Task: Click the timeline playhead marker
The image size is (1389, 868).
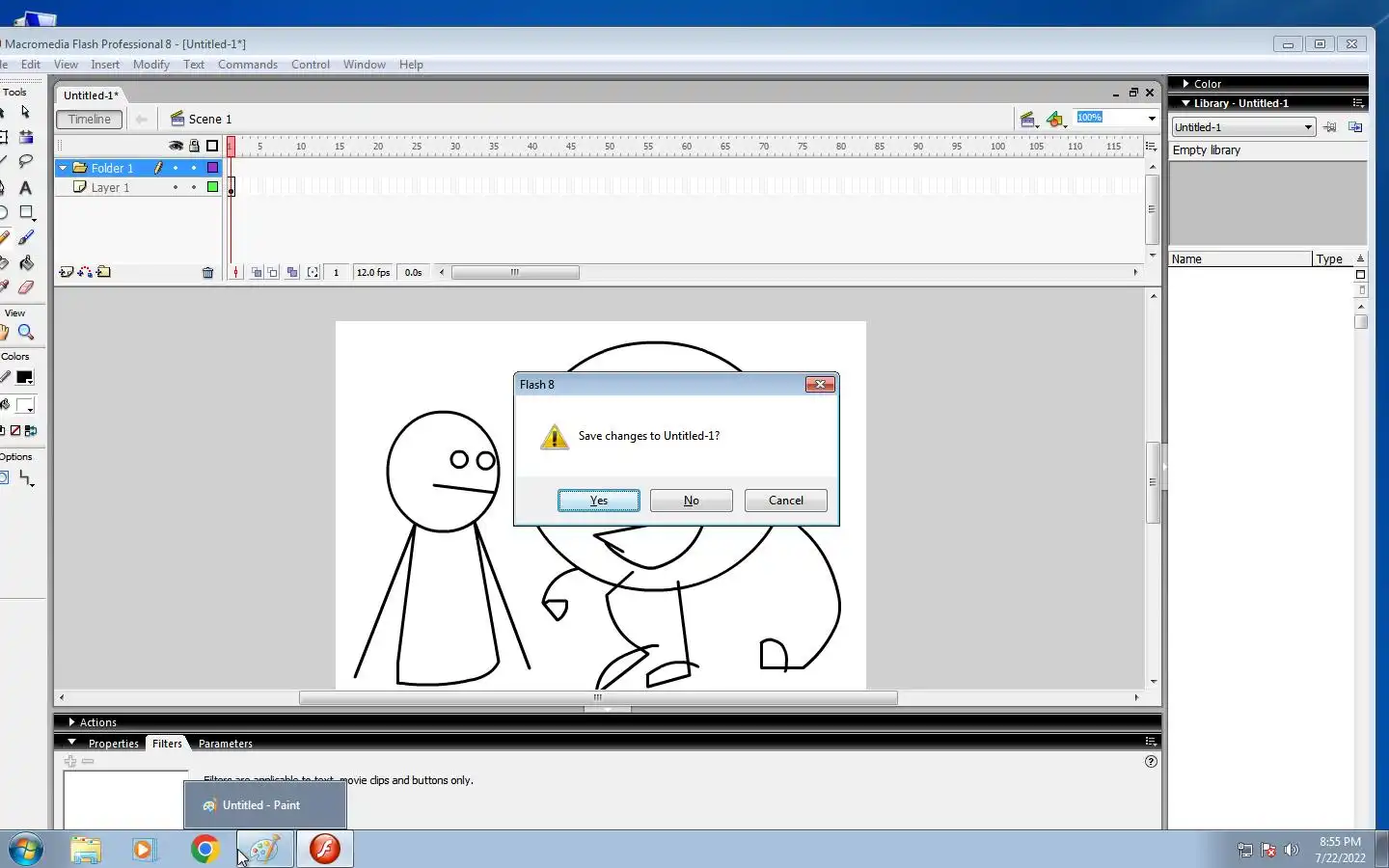Action: tap(231, 147)
